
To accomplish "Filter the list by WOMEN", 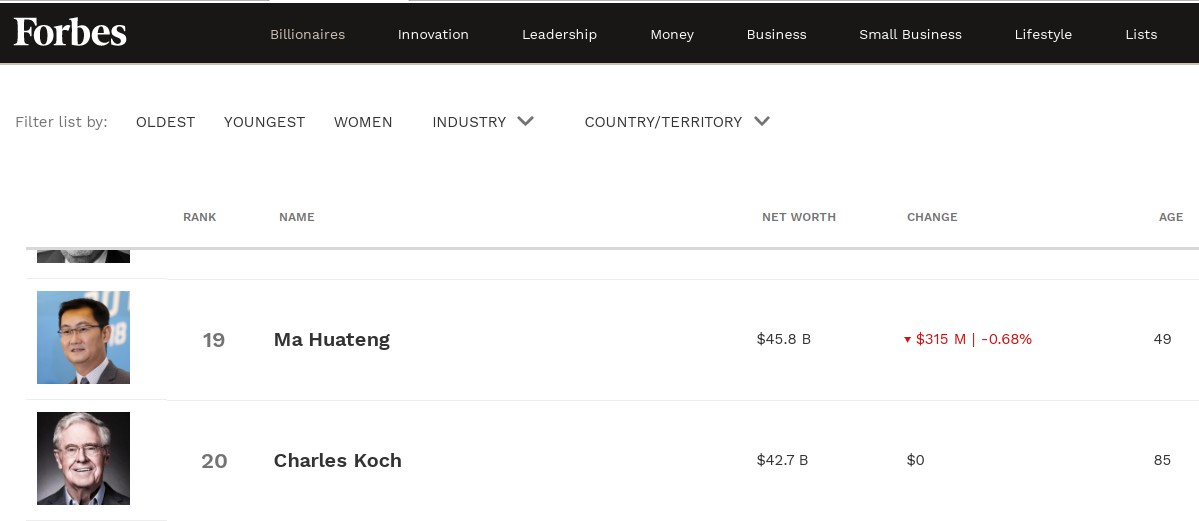I will [363, 122].
